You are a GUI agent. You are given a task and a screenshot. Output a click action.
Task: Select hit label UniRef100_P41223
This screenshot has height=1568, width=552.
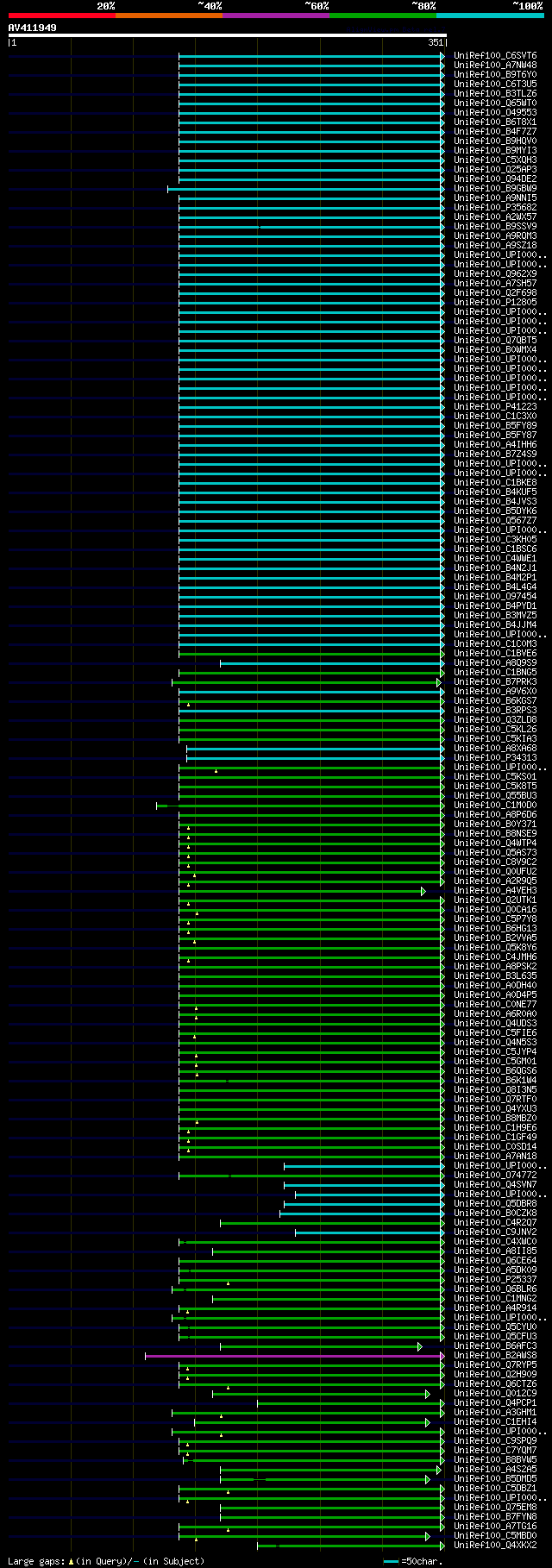[x=495, y=407]
